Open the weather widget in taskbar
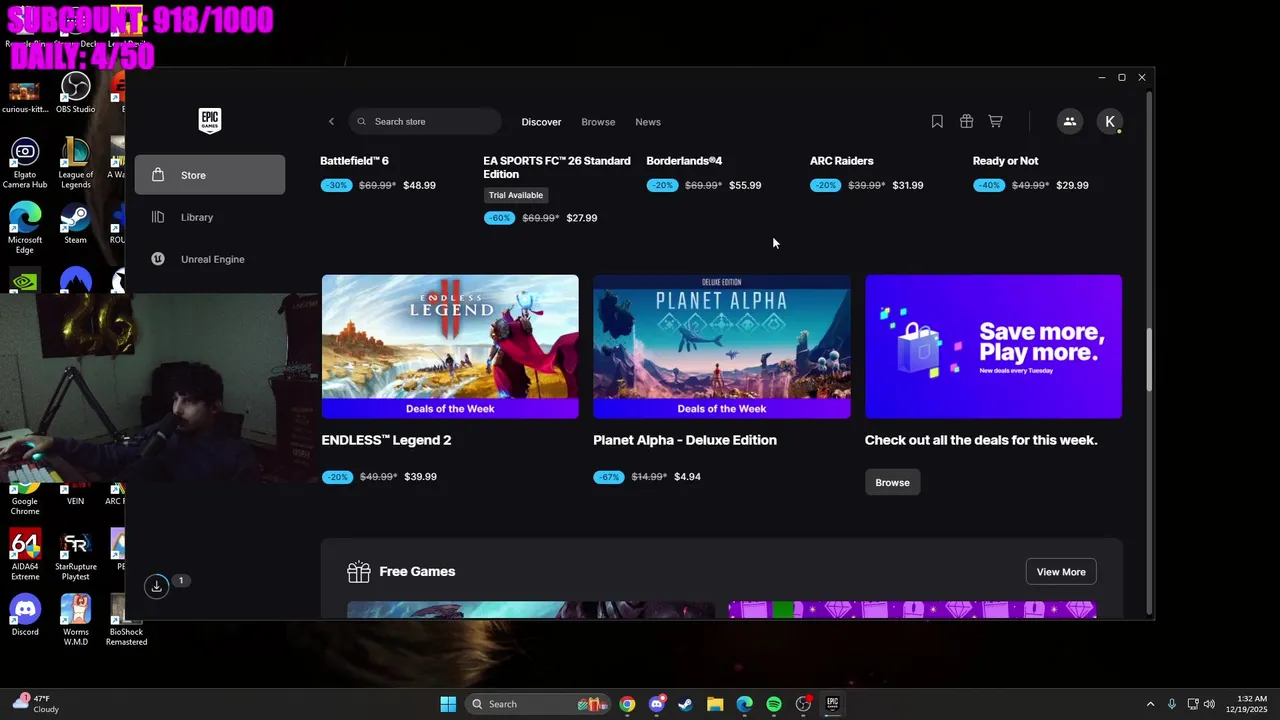The height and width of the screenshot is (720, 1280). point(36,704)
